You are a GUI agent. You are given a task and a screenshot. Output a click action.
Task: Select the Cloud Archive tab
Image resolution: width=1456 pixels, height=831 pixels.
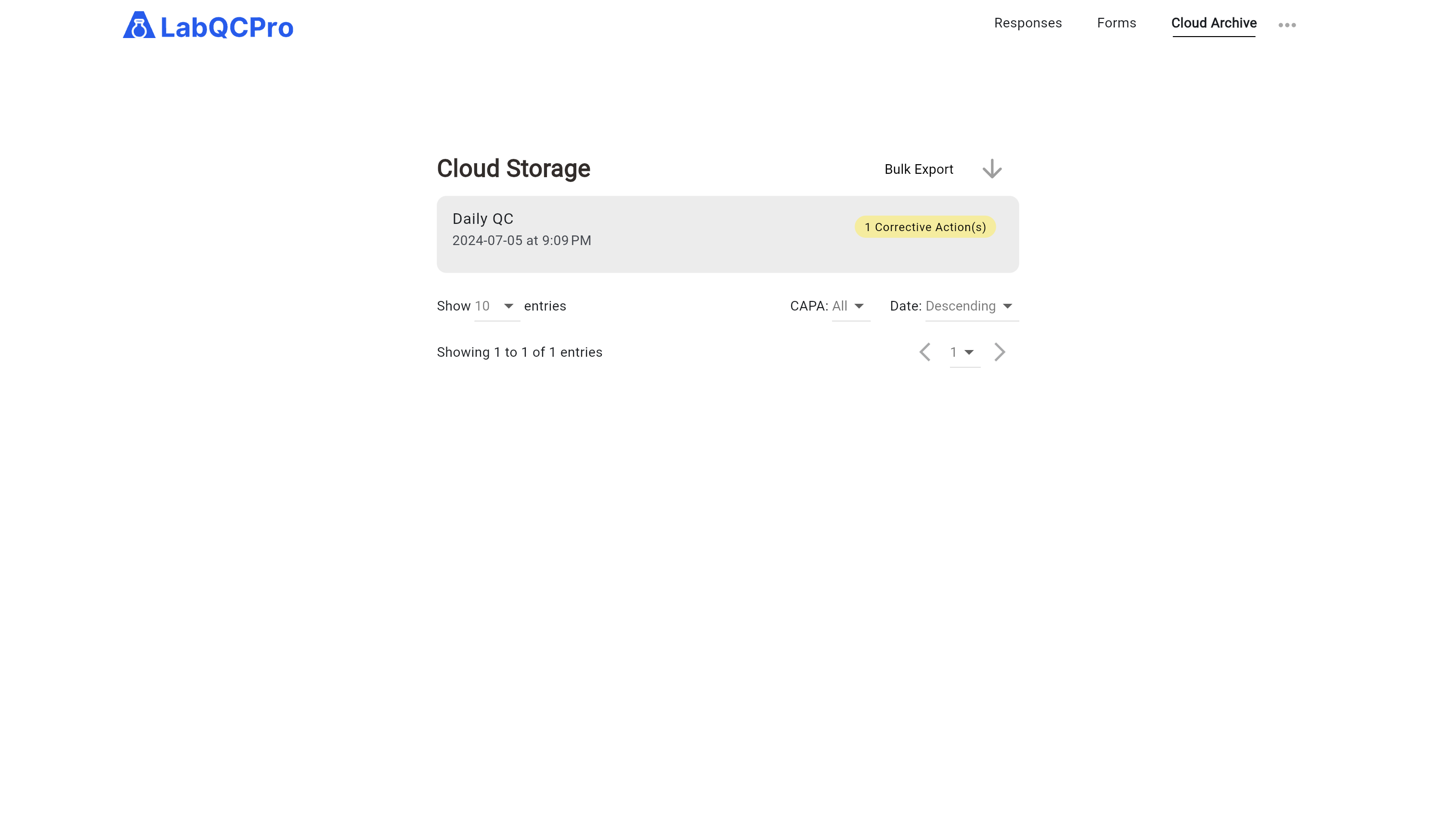click(x=1213, y=24)
